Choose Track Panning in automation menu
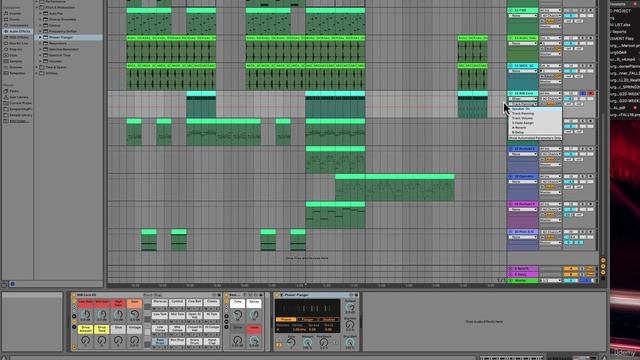Image resolution: width=640 pixels, height=360 pixels. coord(535,114)
